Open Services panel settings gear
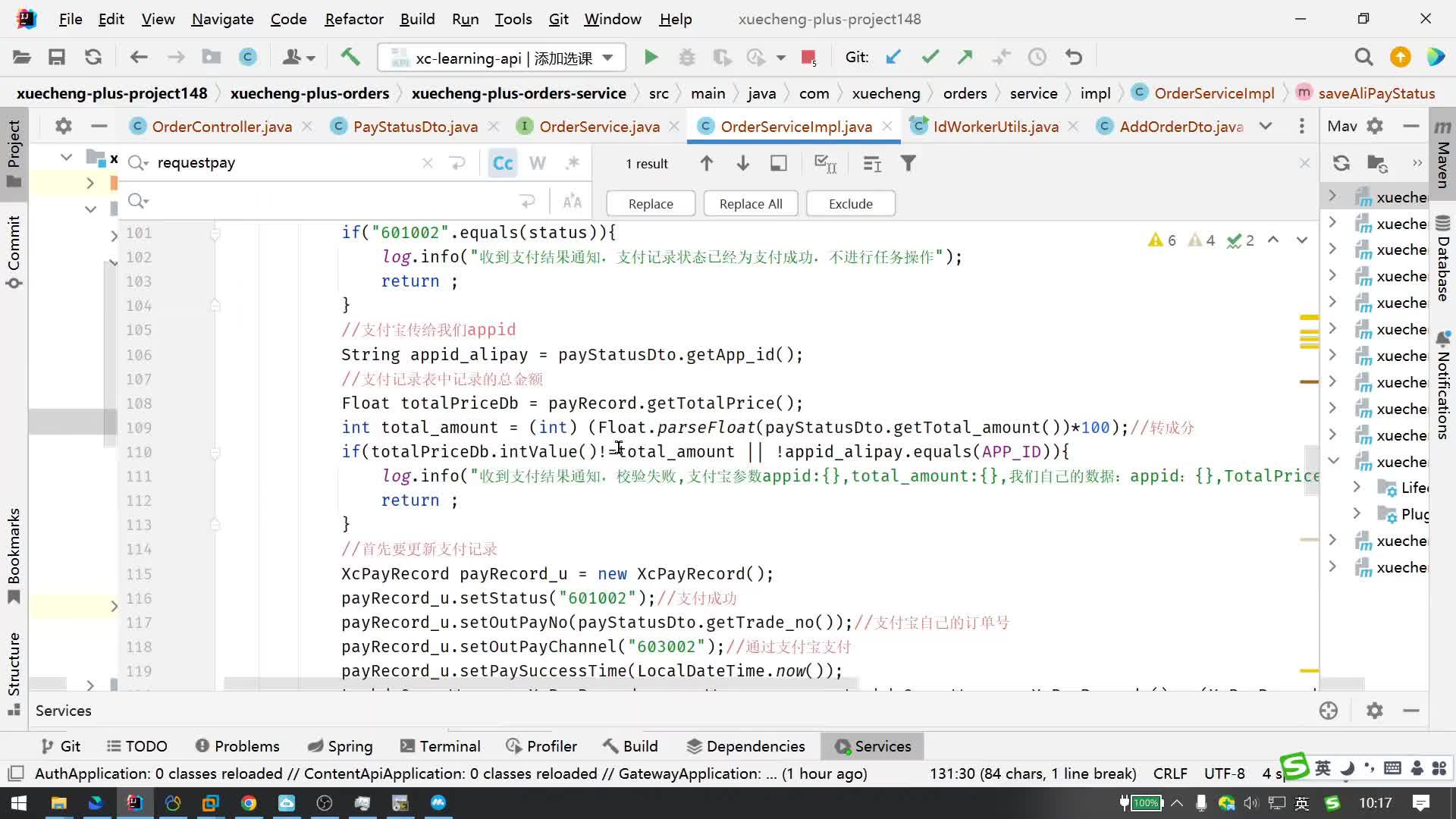 tap(1375, 711)
